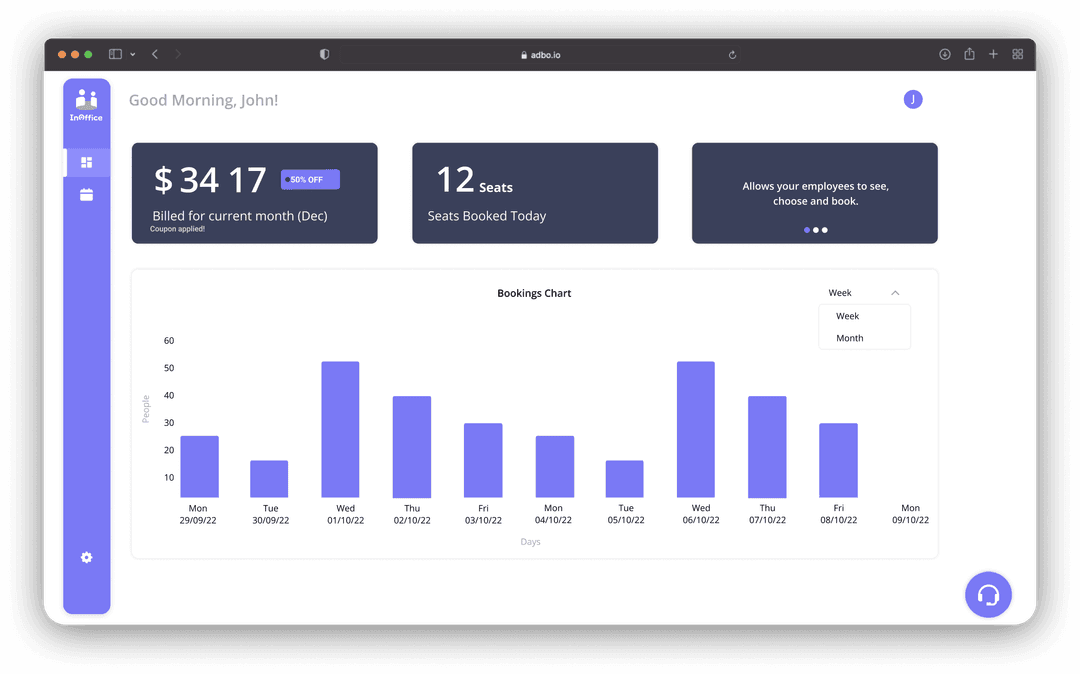1080x674 pixels.
Task: Open the dashboard grid icon in sidebar
Action: click(x=86, y=162)
